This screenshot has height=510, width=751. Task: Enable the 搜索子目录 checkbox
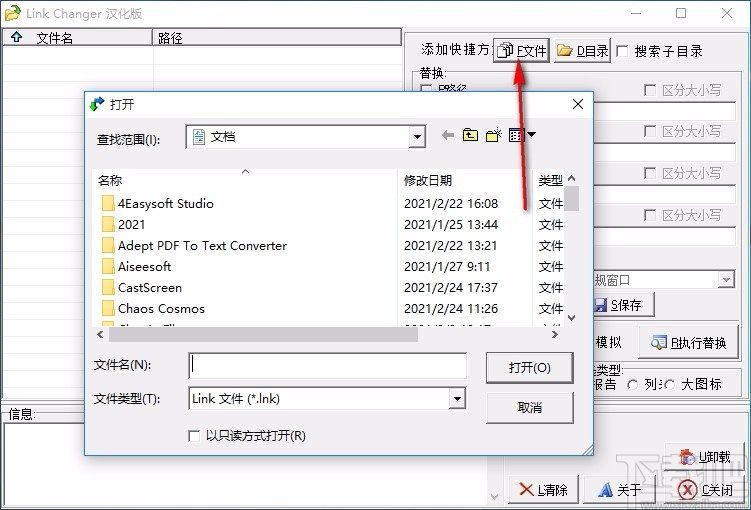coord(622,51)
